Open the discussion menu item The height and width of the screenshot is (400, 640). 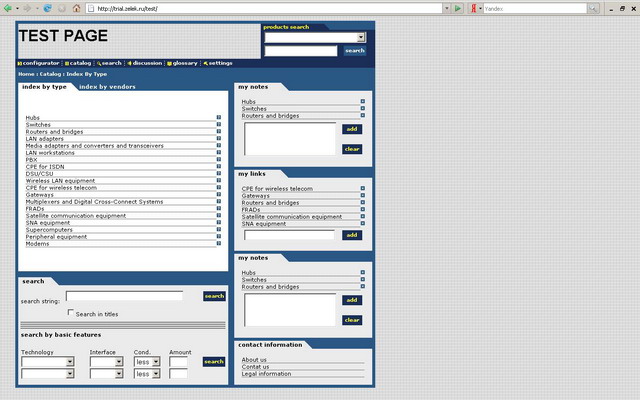click(145, 63)
